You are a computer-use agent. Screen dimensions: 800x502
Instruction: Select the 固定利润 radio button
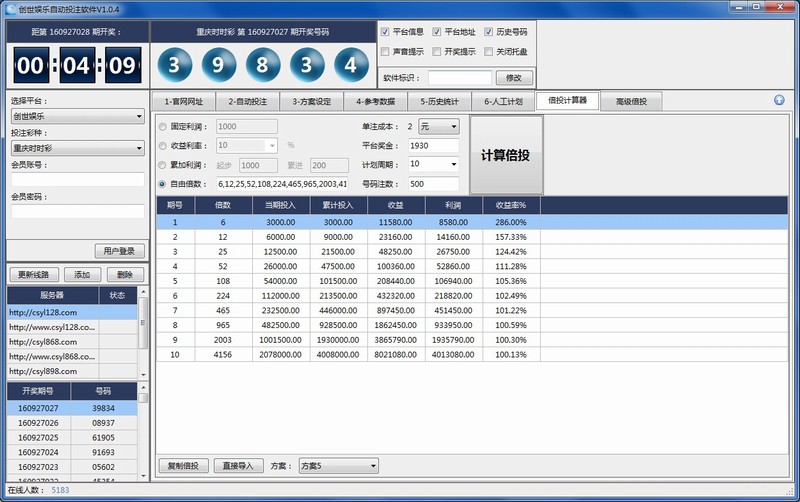163,127
